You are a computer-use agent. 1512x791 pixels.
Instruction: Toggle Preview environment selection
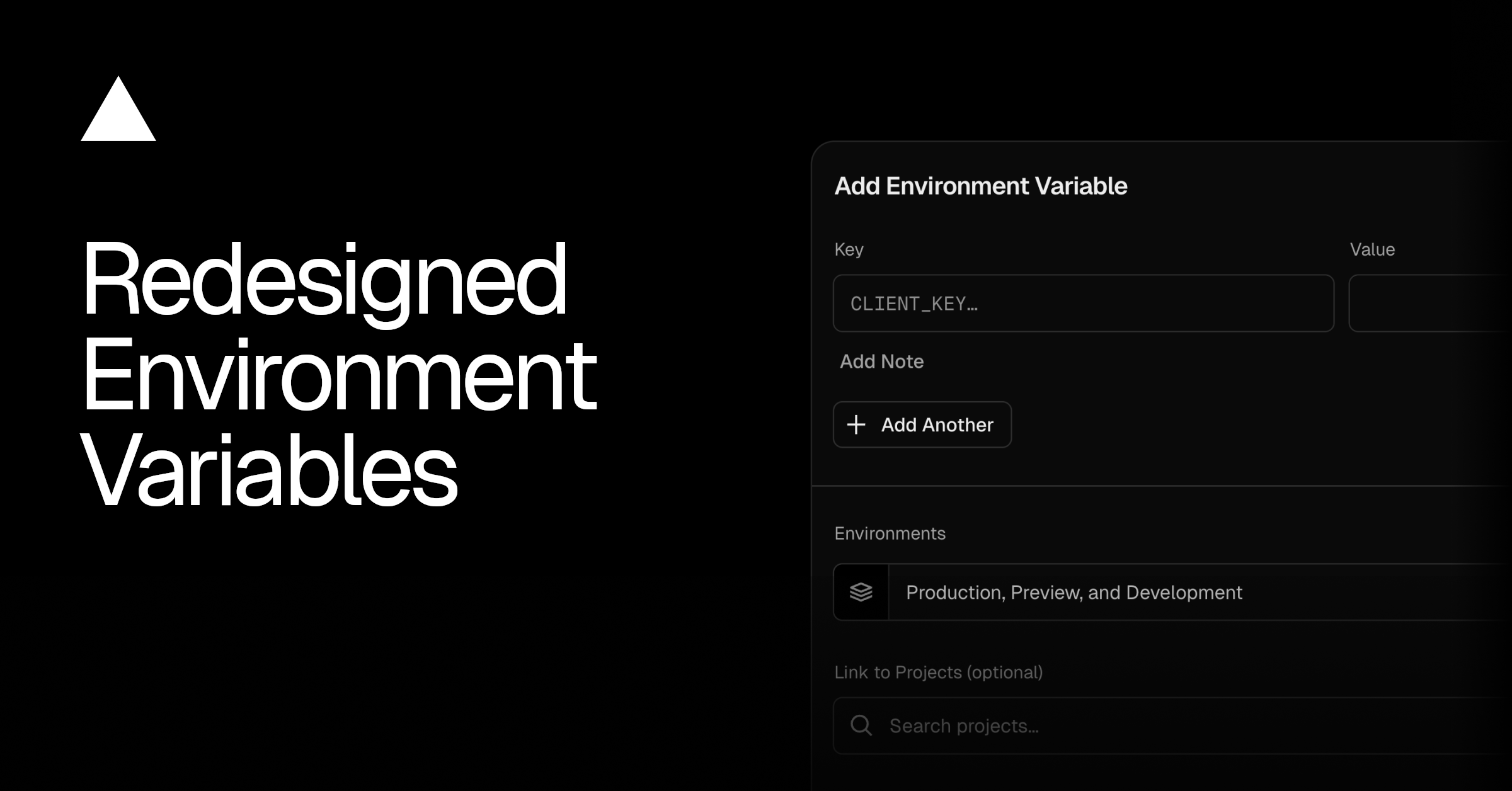[1046, 592]
